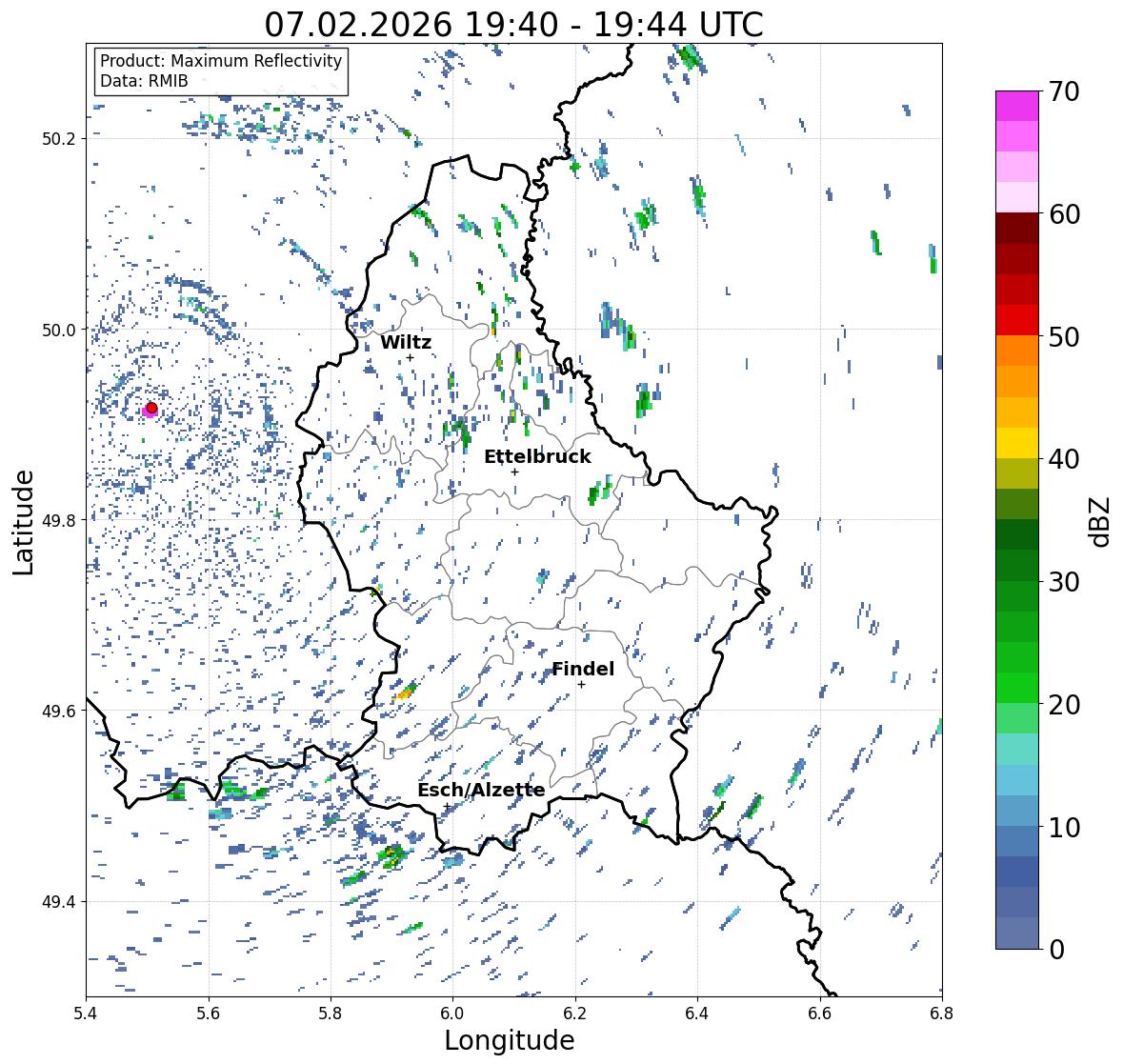Click the 50.2 latitude tick label
Viewport: 1123px width, 1064px height.
59,139
